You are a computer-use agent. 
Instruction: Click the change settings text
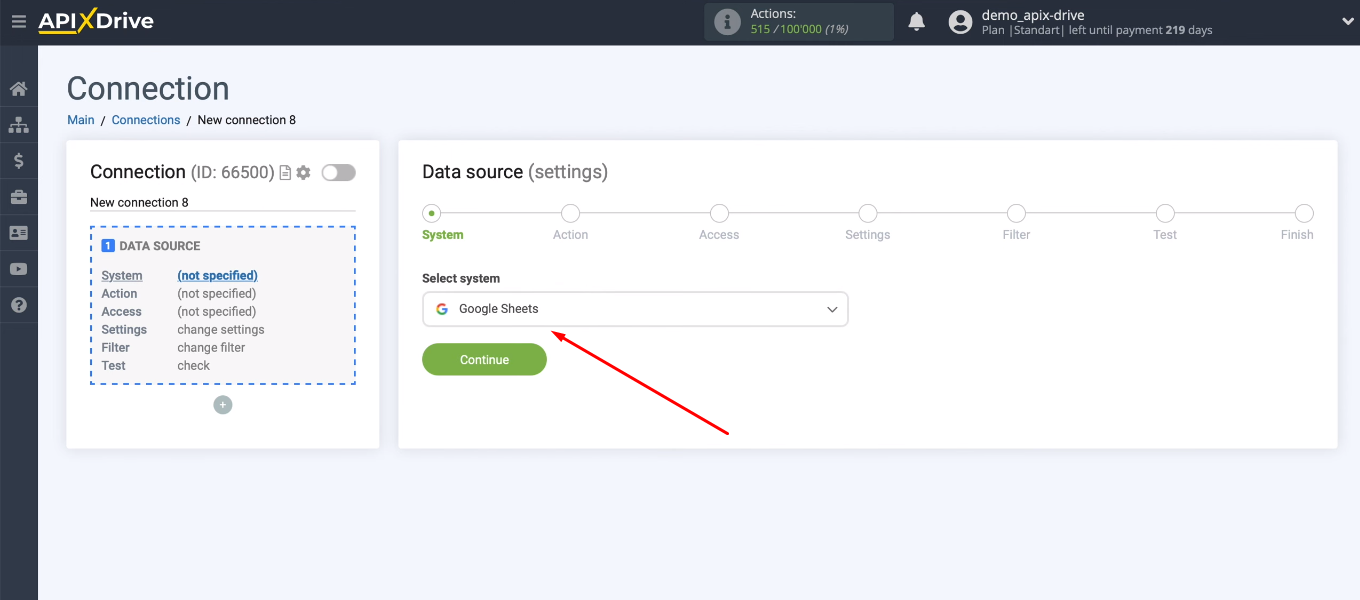pyautogui.click(x=221, y=330)
